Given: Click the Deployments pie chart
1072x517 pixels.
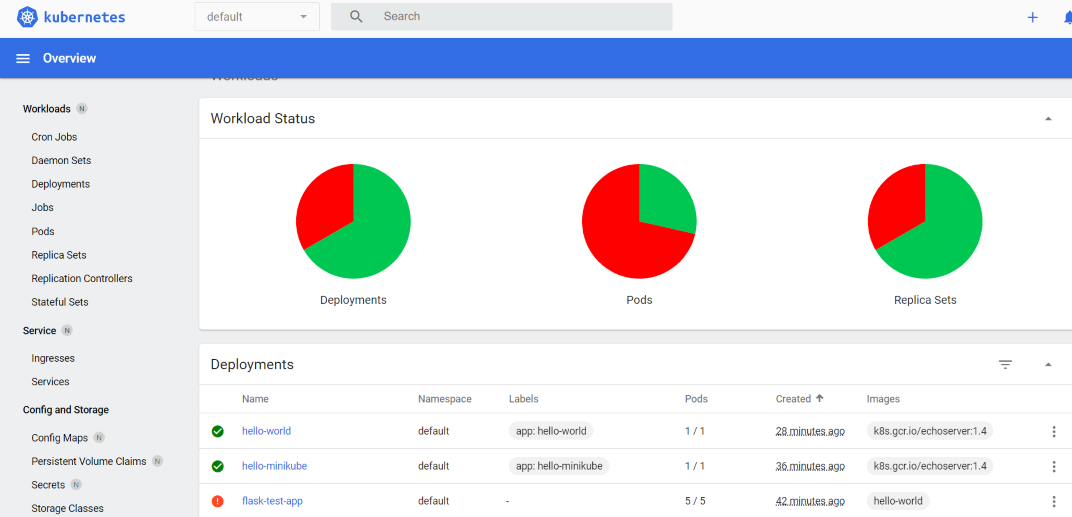Looking at the screenshot, I should point(353,221).
